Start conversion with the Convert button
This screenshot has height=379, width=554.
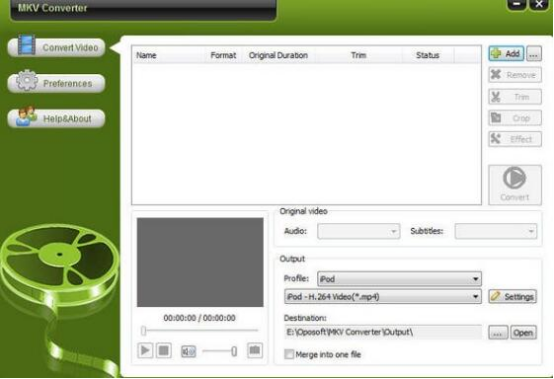pyautogui.click(x=515, y=185)
